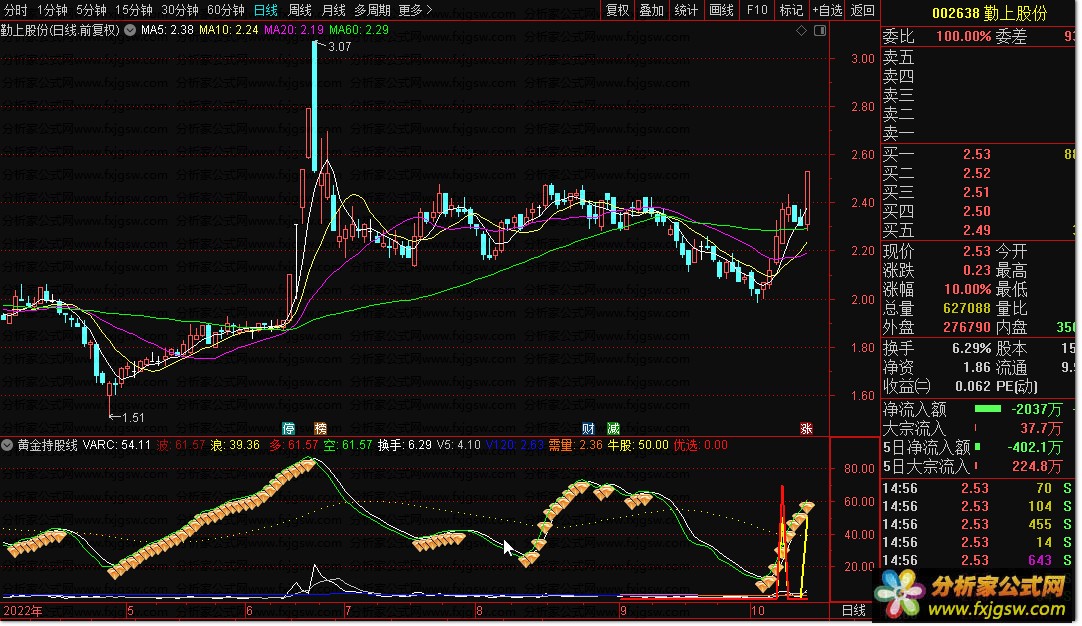Click the 叠加 overlay button
Viewport: 1082px width, 626px height.
(651, 10)
